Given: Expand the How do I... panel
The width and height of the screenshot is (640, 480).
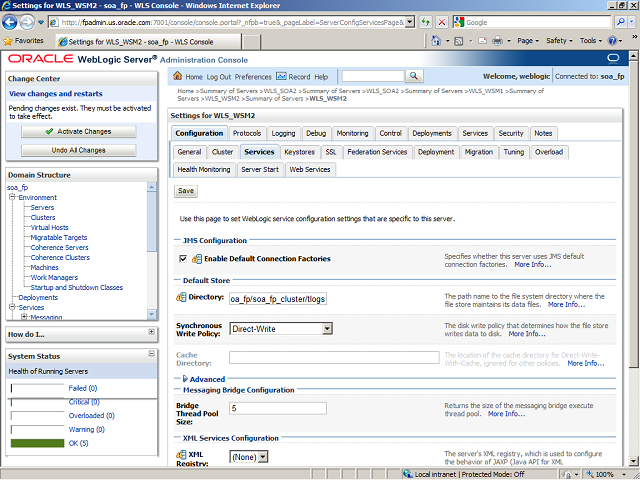Looking at the screenshot, I should (151, 332).
